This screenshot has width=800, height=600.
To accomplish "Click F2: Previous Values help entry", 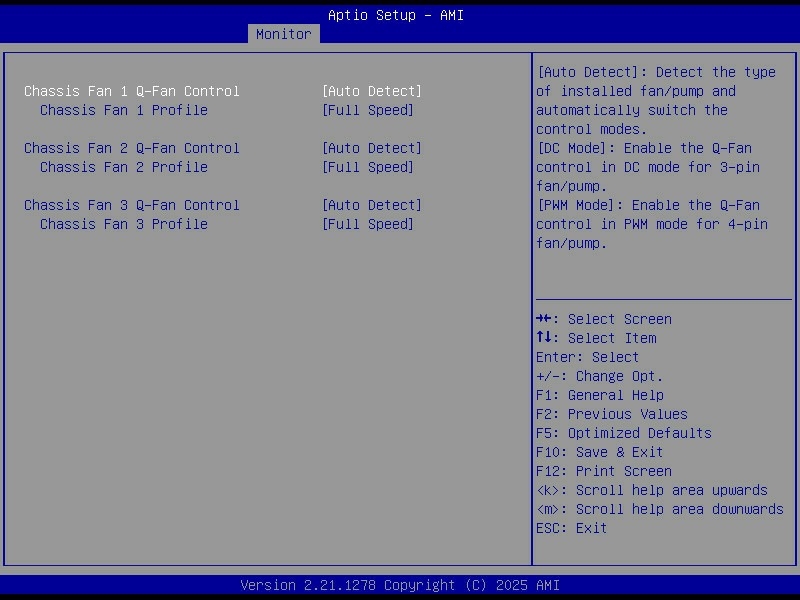I will pyautogui.click(x=612, y=414).
